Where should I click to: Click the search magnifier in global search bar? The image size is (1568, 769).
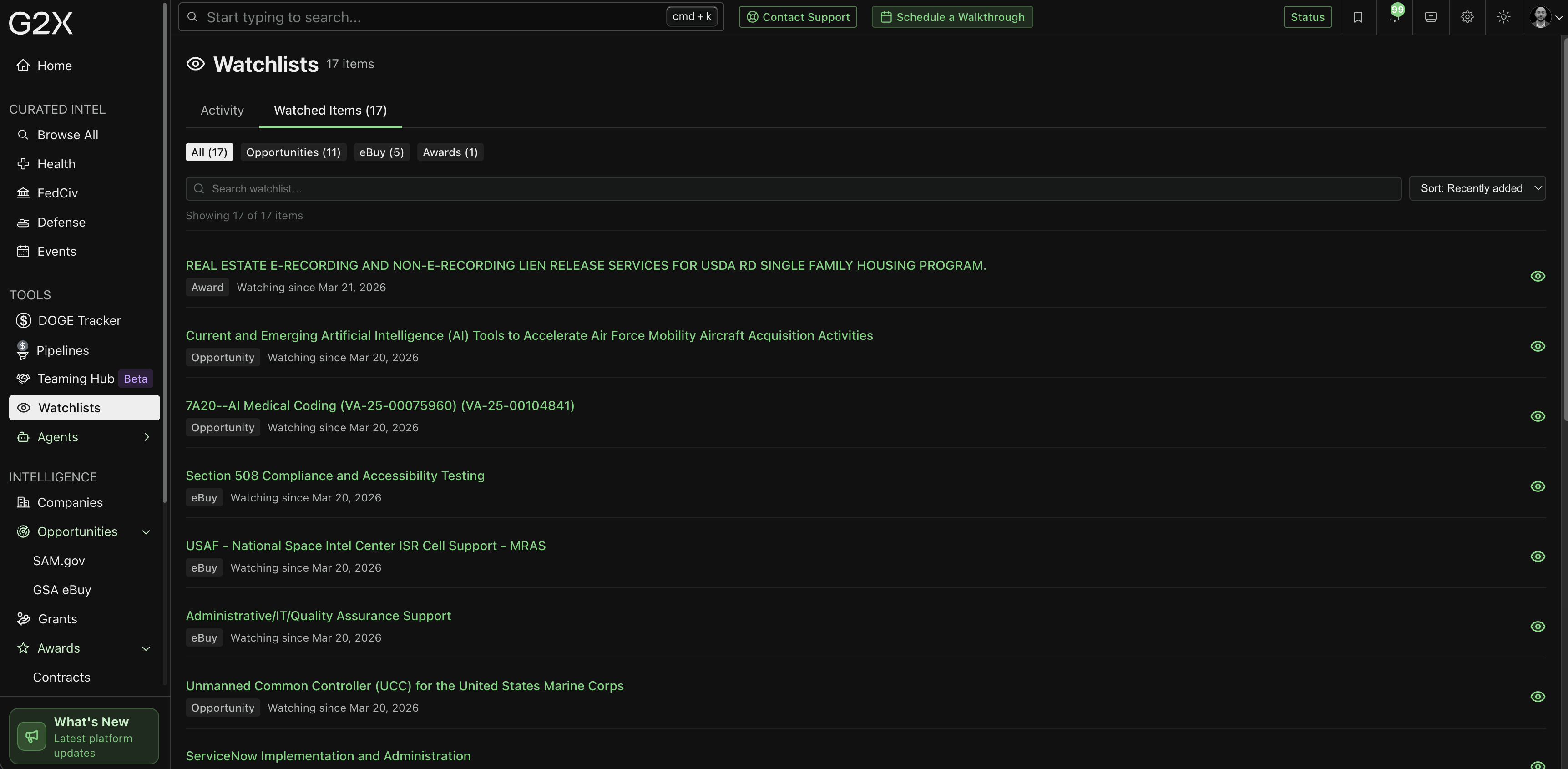192,17
